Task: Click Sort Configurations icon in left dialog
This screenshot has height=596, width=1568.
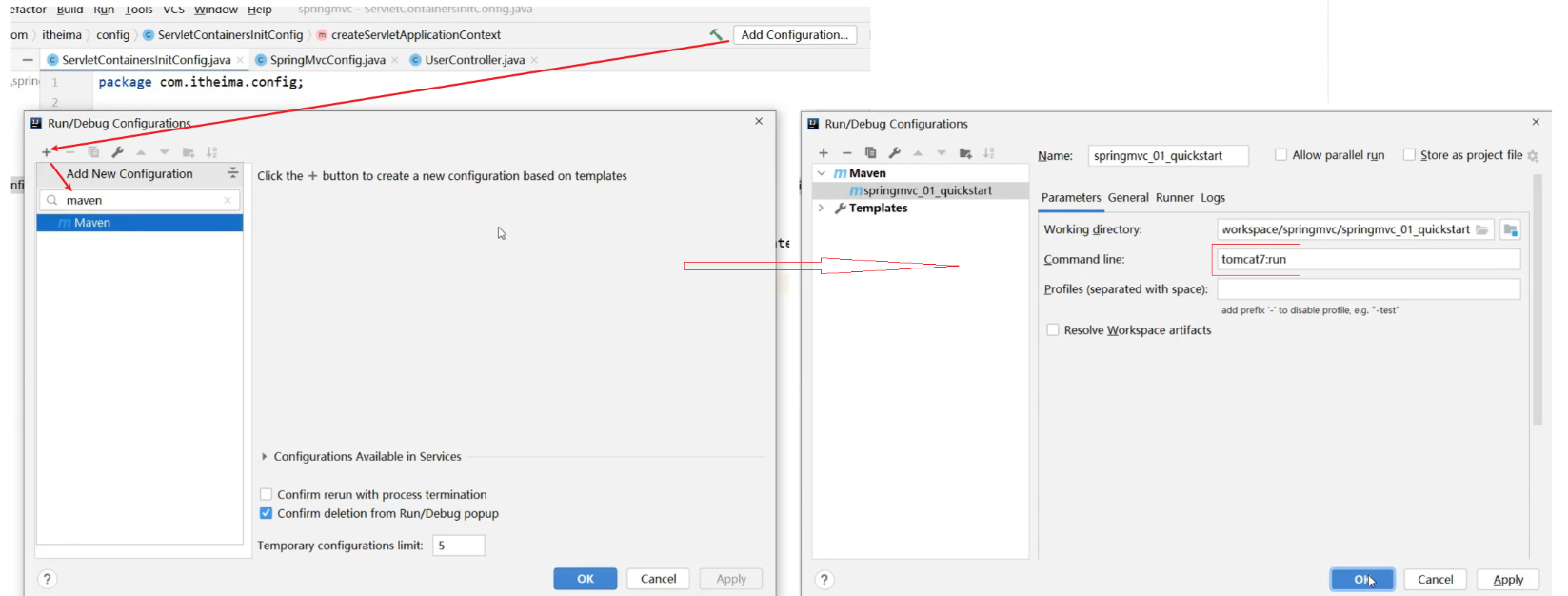Action: pos(212,152)
